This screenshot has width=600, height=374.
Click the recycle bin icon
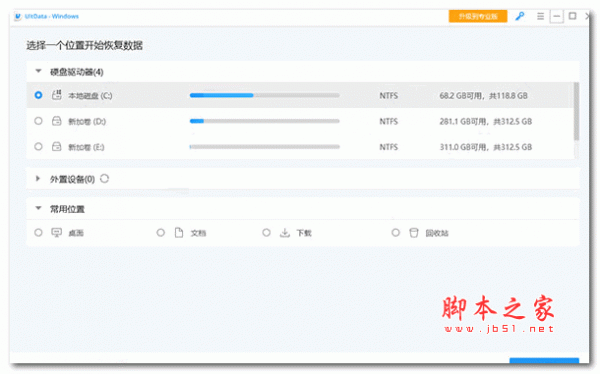(414, 232)
